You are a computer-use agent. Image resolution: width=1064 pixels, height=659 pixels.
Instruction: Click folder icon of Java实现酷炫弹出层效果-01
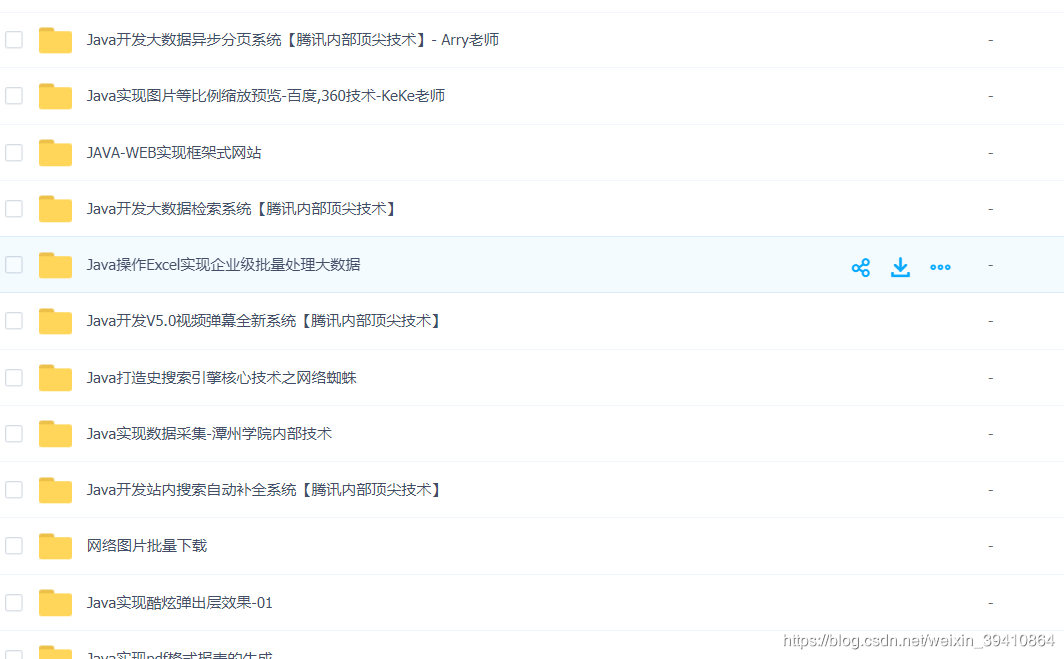(56, 603)
